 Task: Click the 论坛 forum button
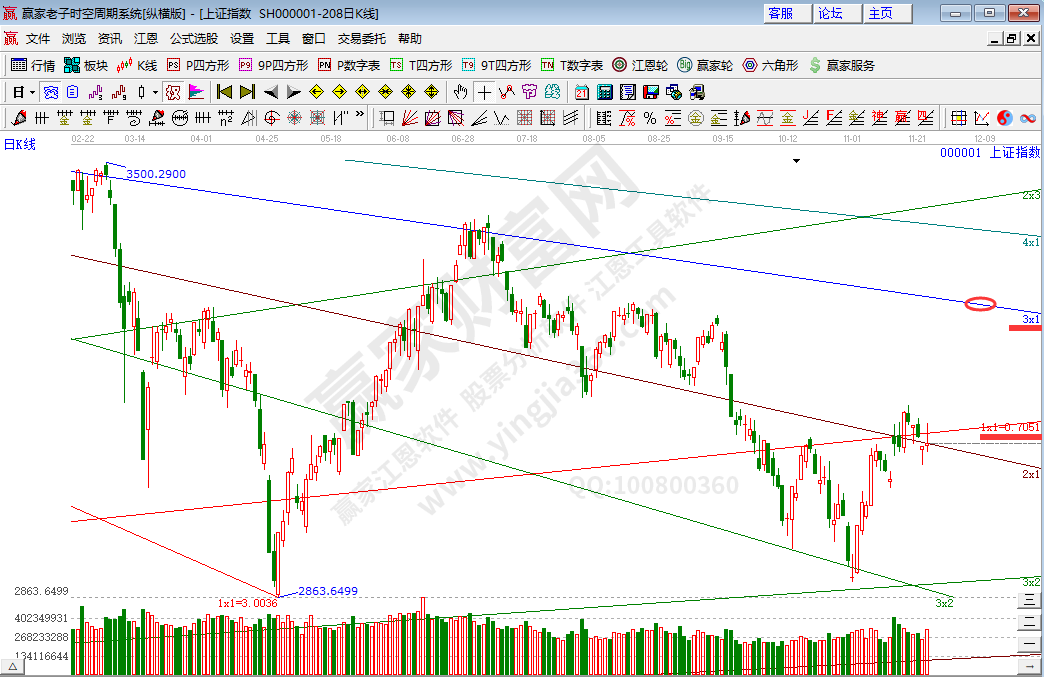830,13
